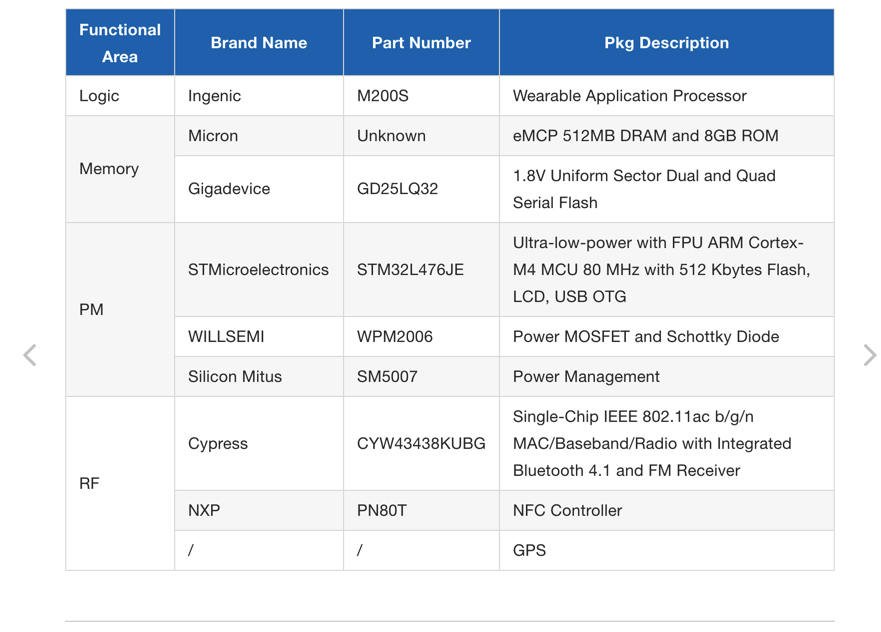Select the CYW43438KUBG part number
Viewport: 881px width, 632px height.
click(421, 444)
